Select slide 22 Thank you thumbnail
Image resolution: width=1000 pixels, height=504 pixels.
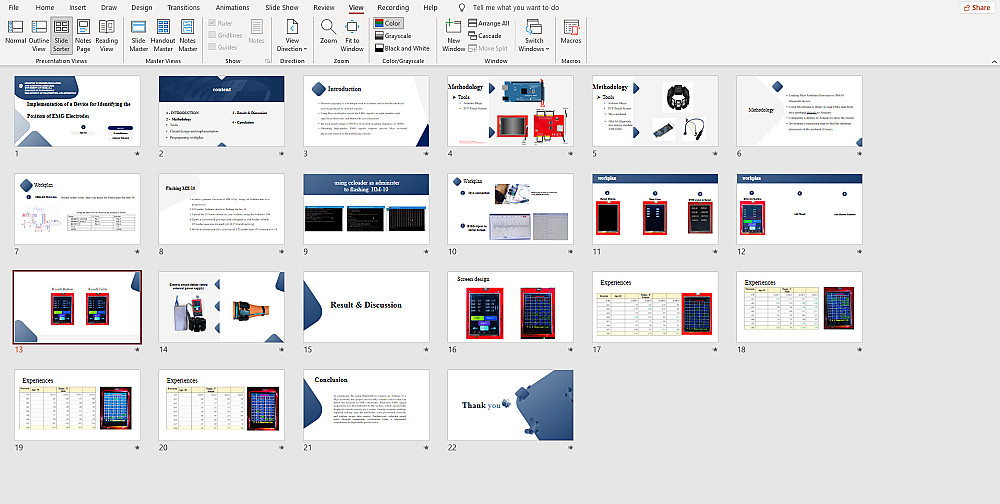click(510, 405)
